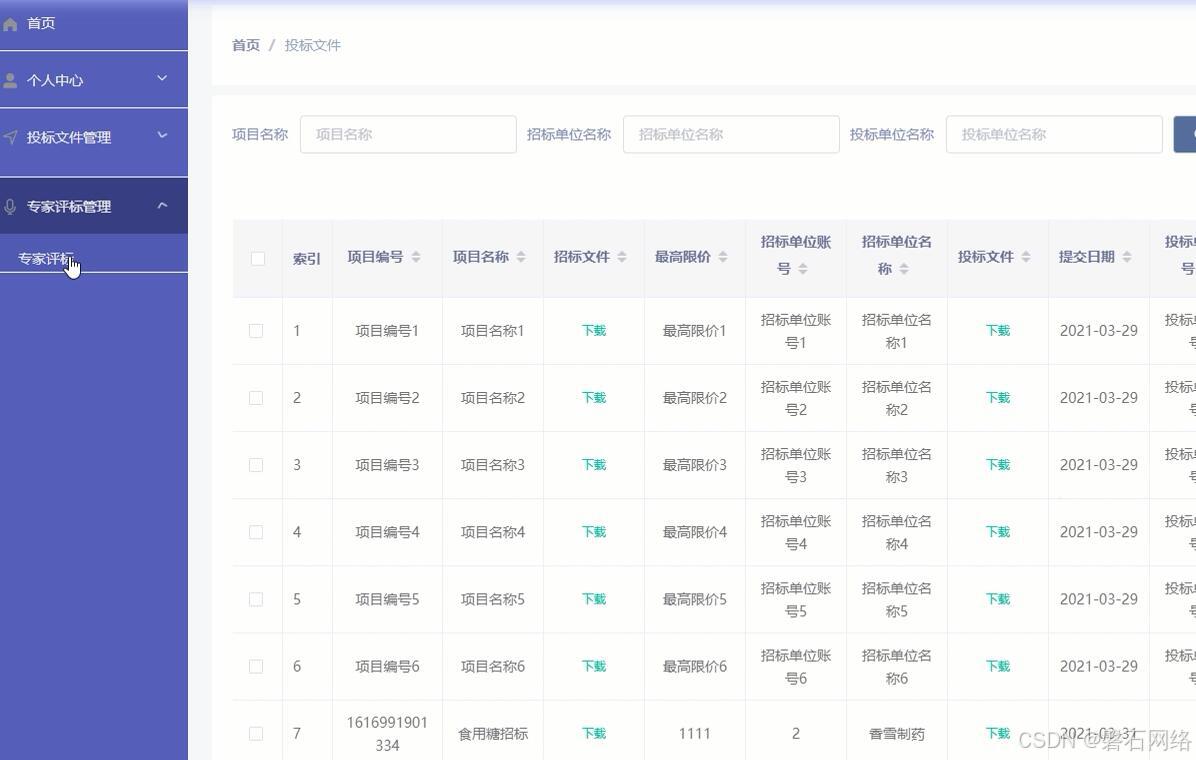
Task: Go to 首页 breadcrumb link
Action: (246, 45)
